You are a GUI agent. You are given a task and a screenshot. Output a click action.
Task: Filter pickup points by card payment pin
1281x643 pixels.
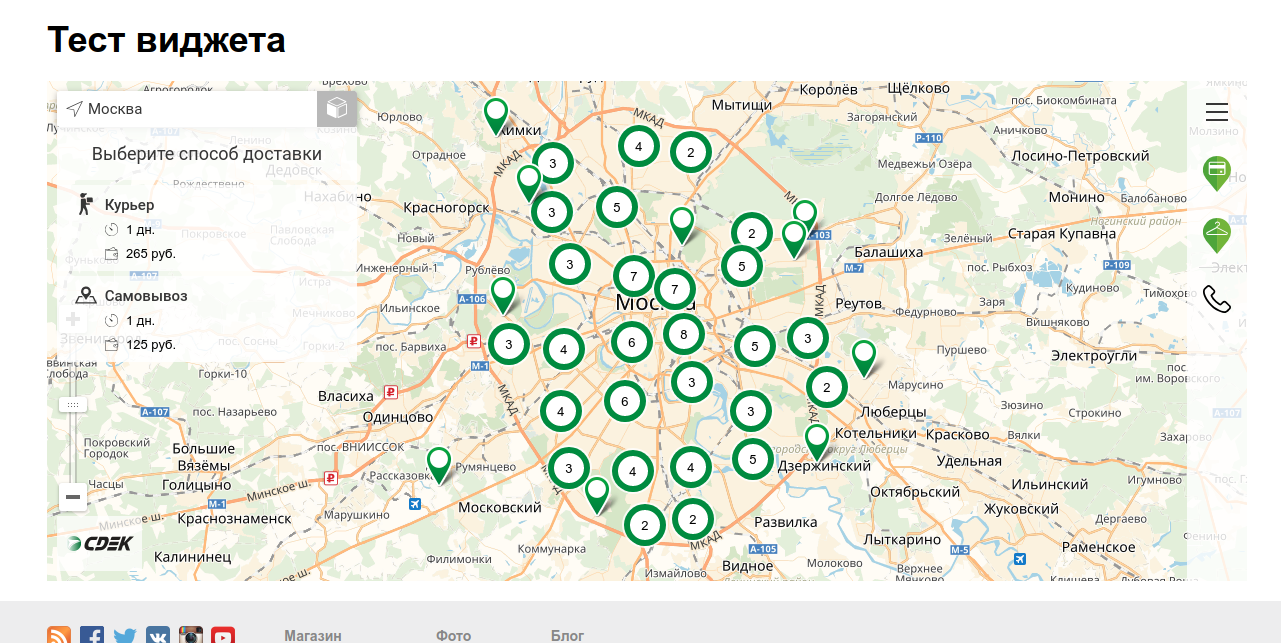coord(1217,173)
